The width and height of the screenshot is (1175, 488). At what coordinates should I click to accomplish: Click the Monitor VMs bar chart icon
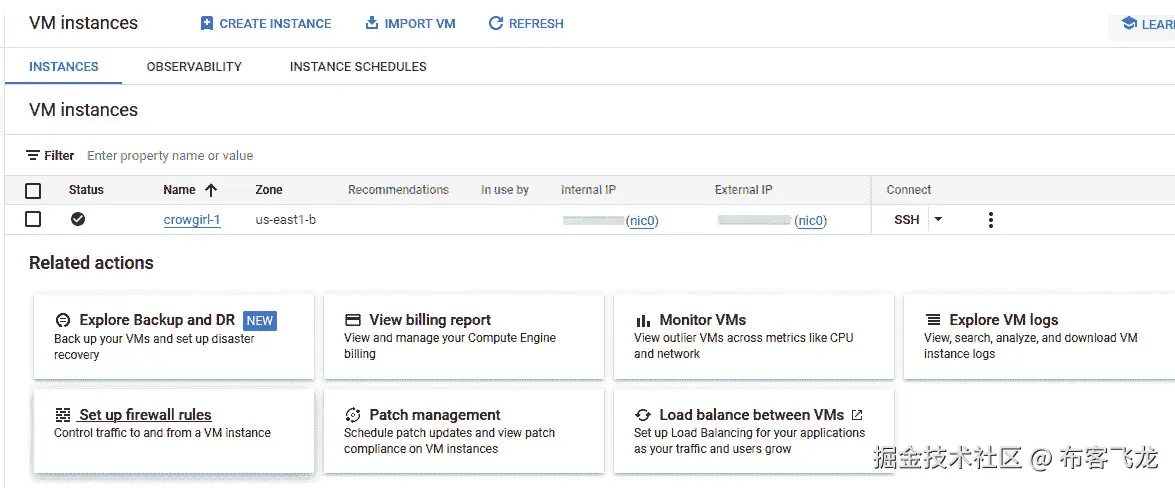[643, 321]
